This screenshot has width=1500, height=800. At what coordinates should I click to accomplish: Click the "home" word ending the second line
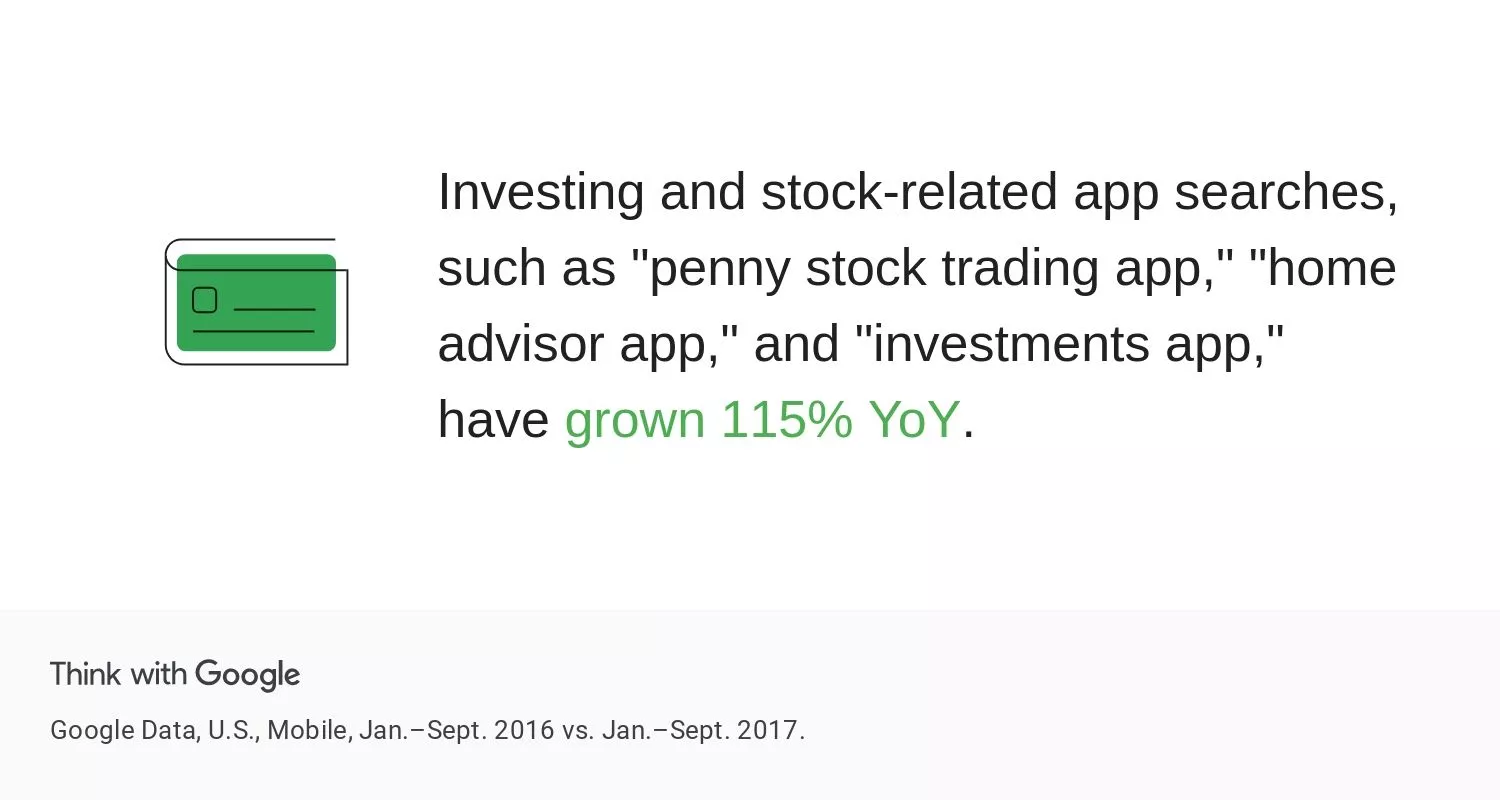1330,268
